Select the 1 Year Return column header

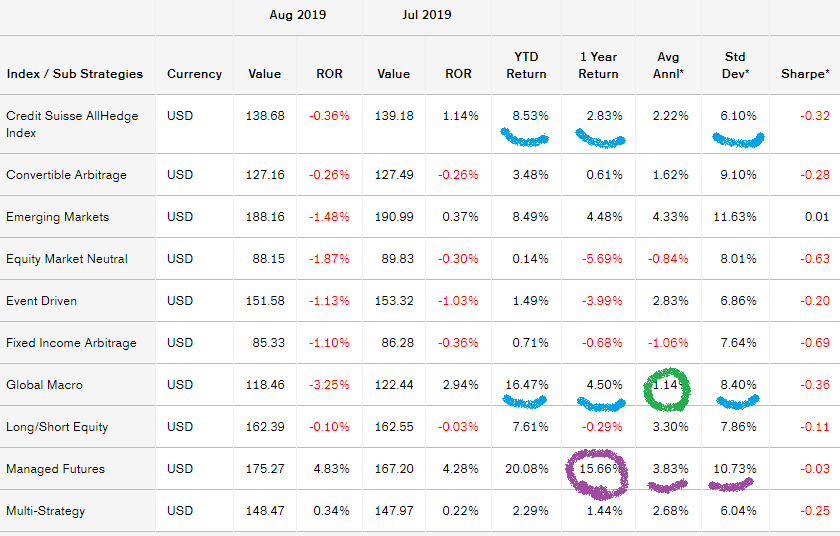(598, 65)
